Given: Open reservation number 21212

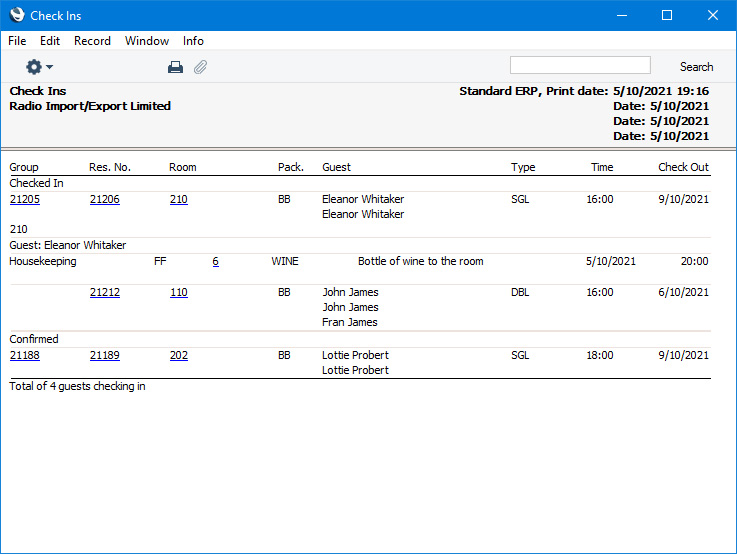Looking at the screenshot, I should pos(104,292).
